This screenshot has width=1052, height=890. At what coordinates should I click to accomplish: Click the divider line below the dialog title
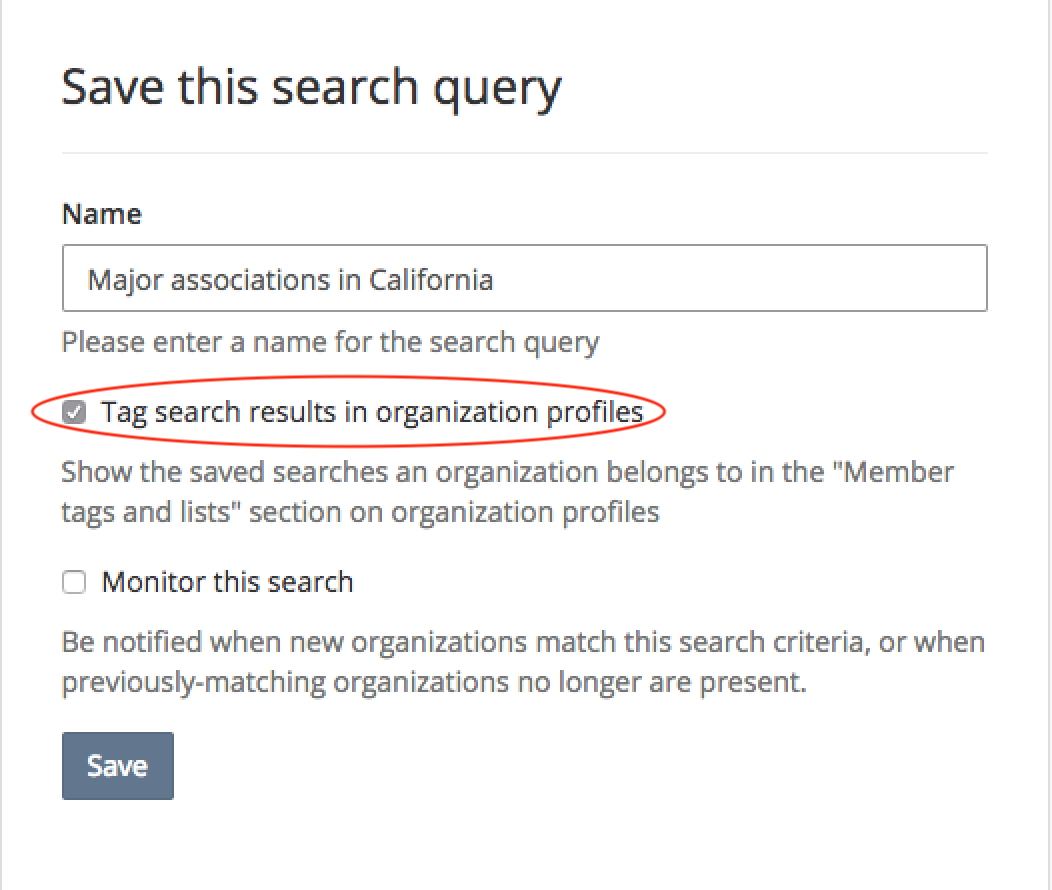coord(524,153)
